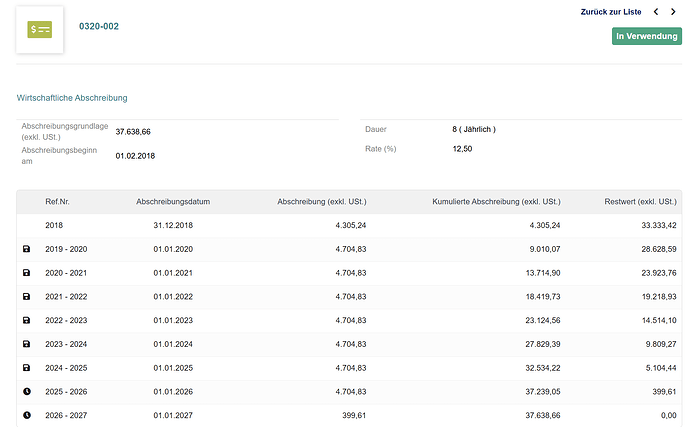
Task: Click the save icon in row 2024 - 2025
Action: [26, 368]
